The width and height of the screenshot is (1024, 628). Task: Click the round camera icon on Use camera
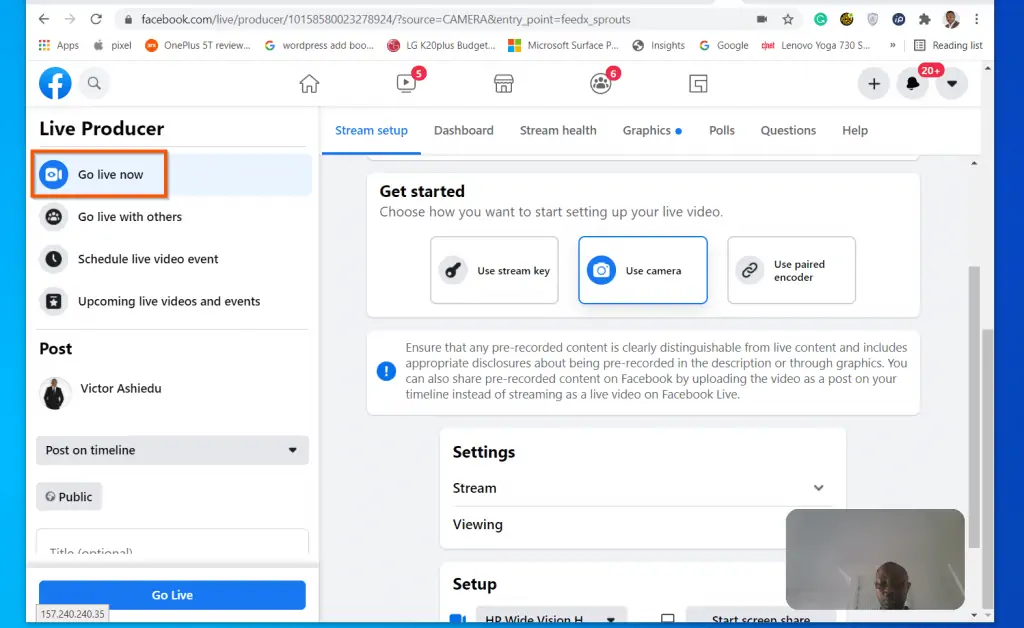tap(601, 270)
